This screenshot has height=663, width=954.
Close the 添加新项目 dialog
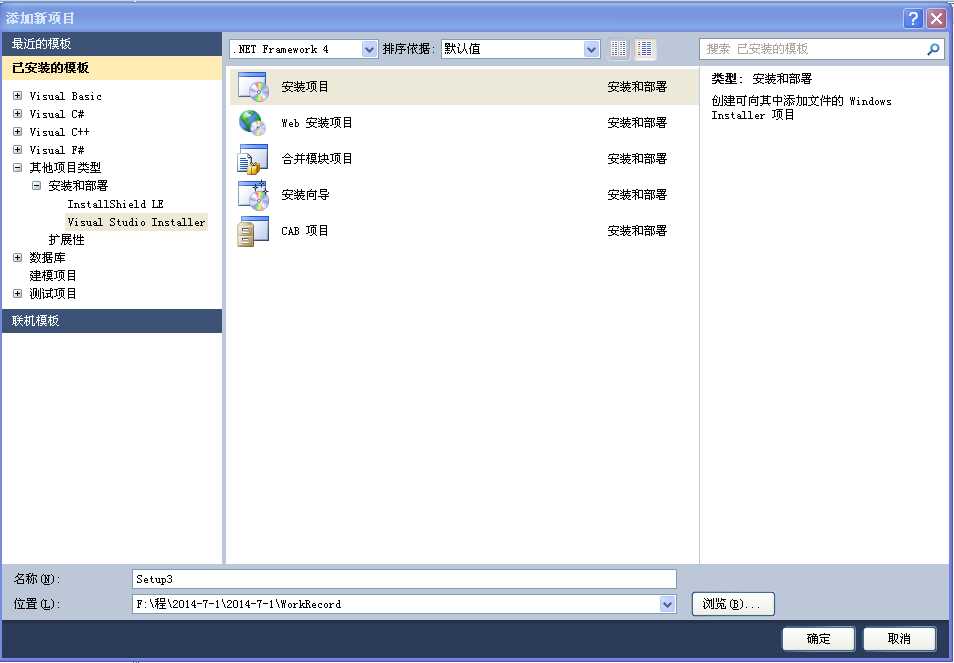pyautogui.click(x=936, y=18)
